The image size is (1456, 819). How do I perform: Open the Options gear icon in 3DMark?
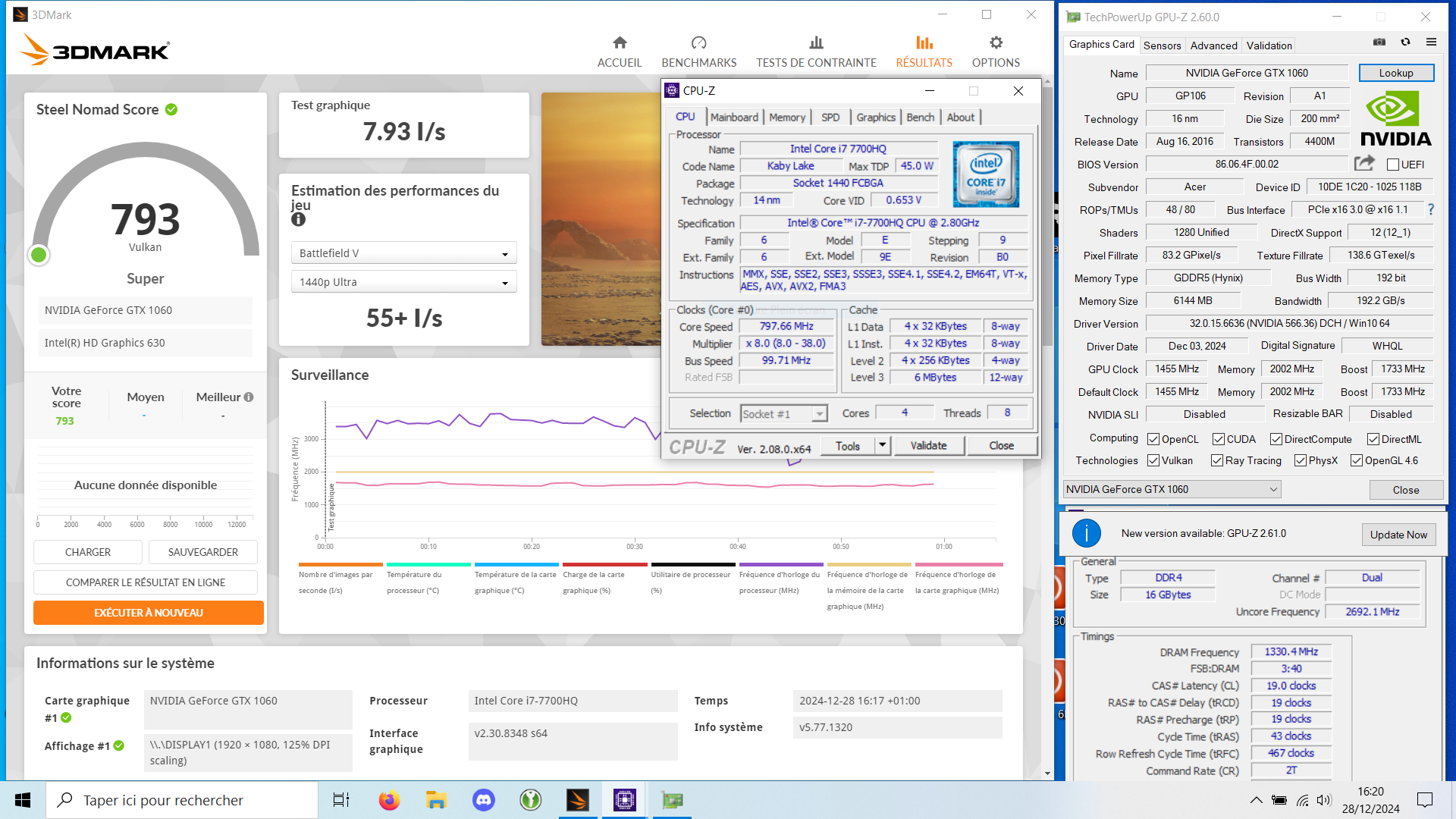click(x=996, y=42)
